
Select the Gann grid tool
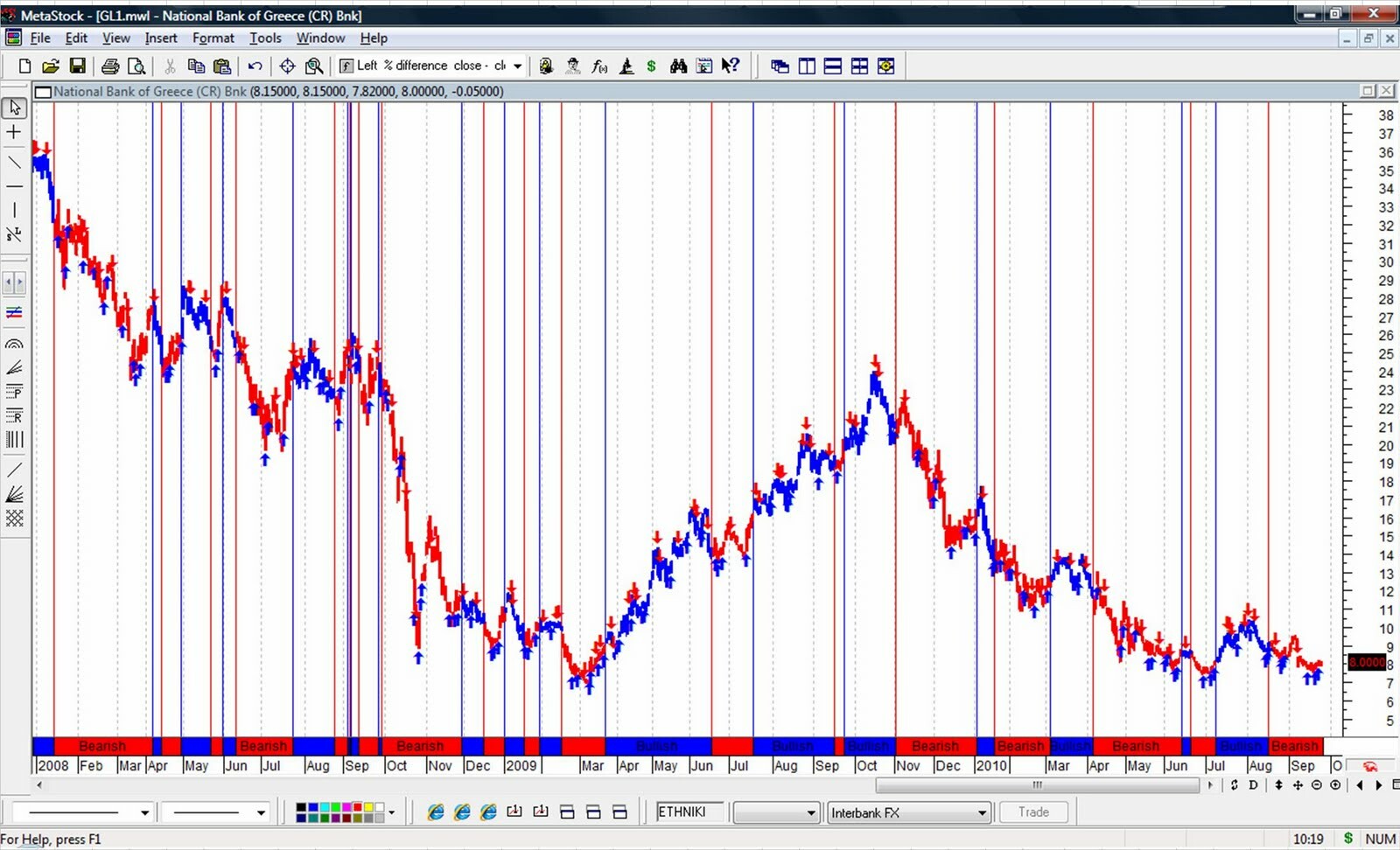(14, 519)
